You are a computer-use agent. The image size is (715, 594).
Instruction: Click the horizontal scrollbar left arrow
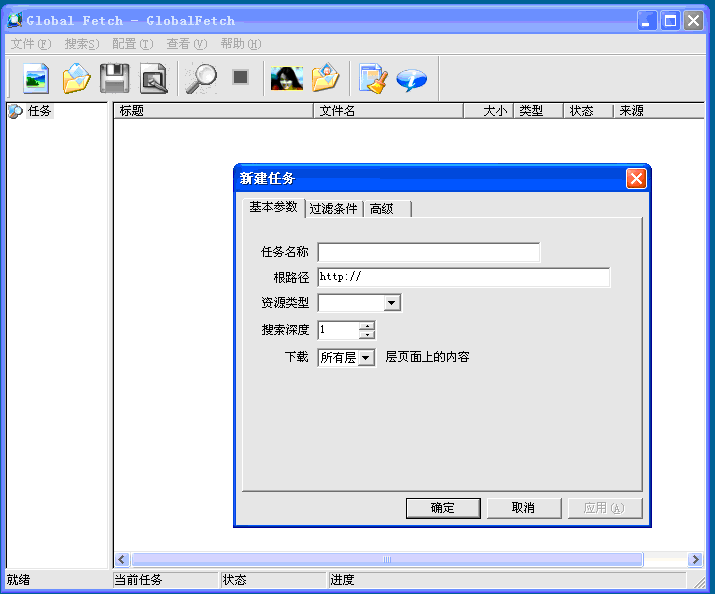pyautogui.click(x=121, y=559)
